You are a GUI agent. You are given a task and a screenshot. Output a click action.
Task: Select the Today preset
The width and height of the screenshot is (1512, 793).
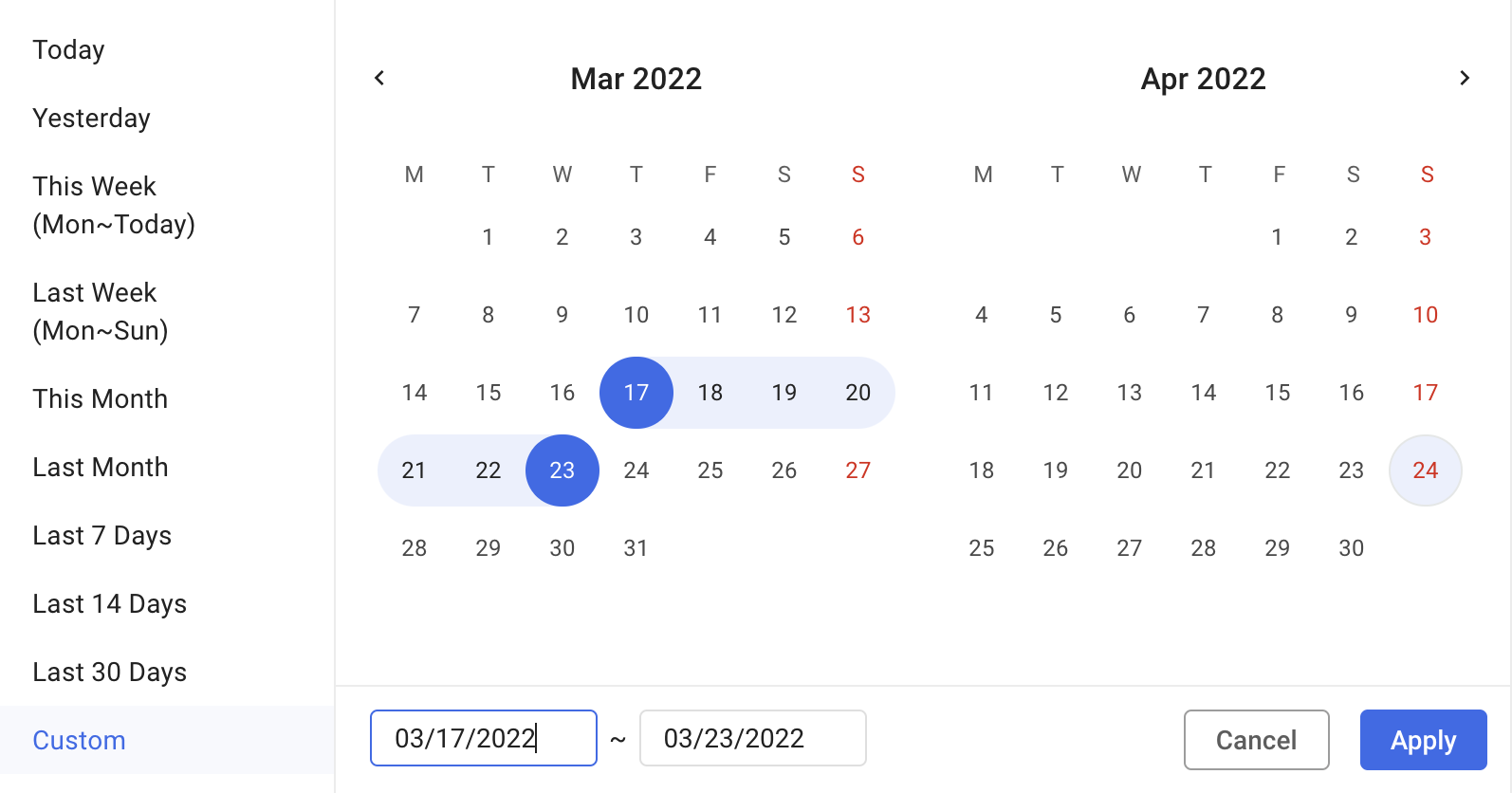coord(68,49)
